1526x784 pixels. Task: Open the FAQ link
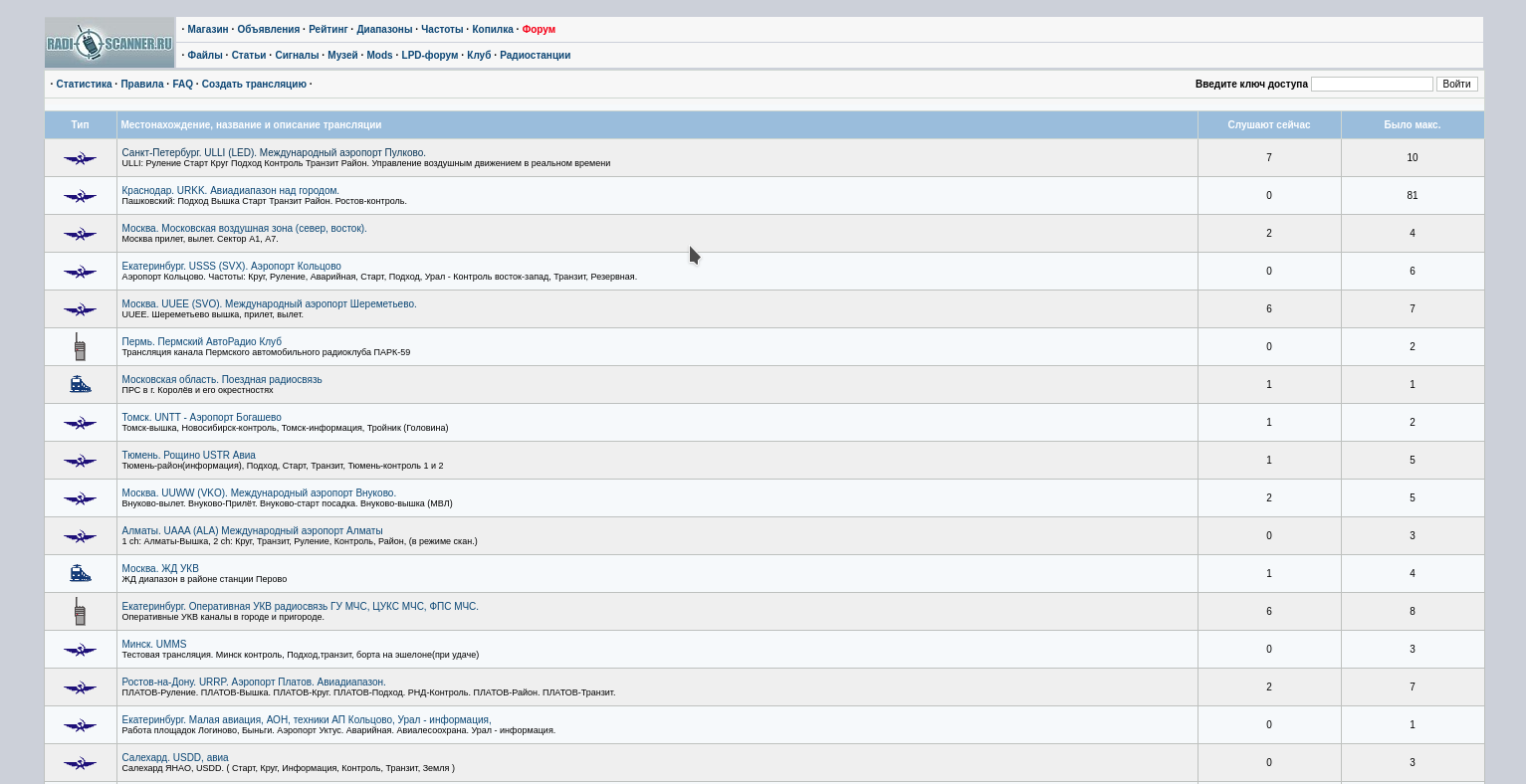click(183, 85)
